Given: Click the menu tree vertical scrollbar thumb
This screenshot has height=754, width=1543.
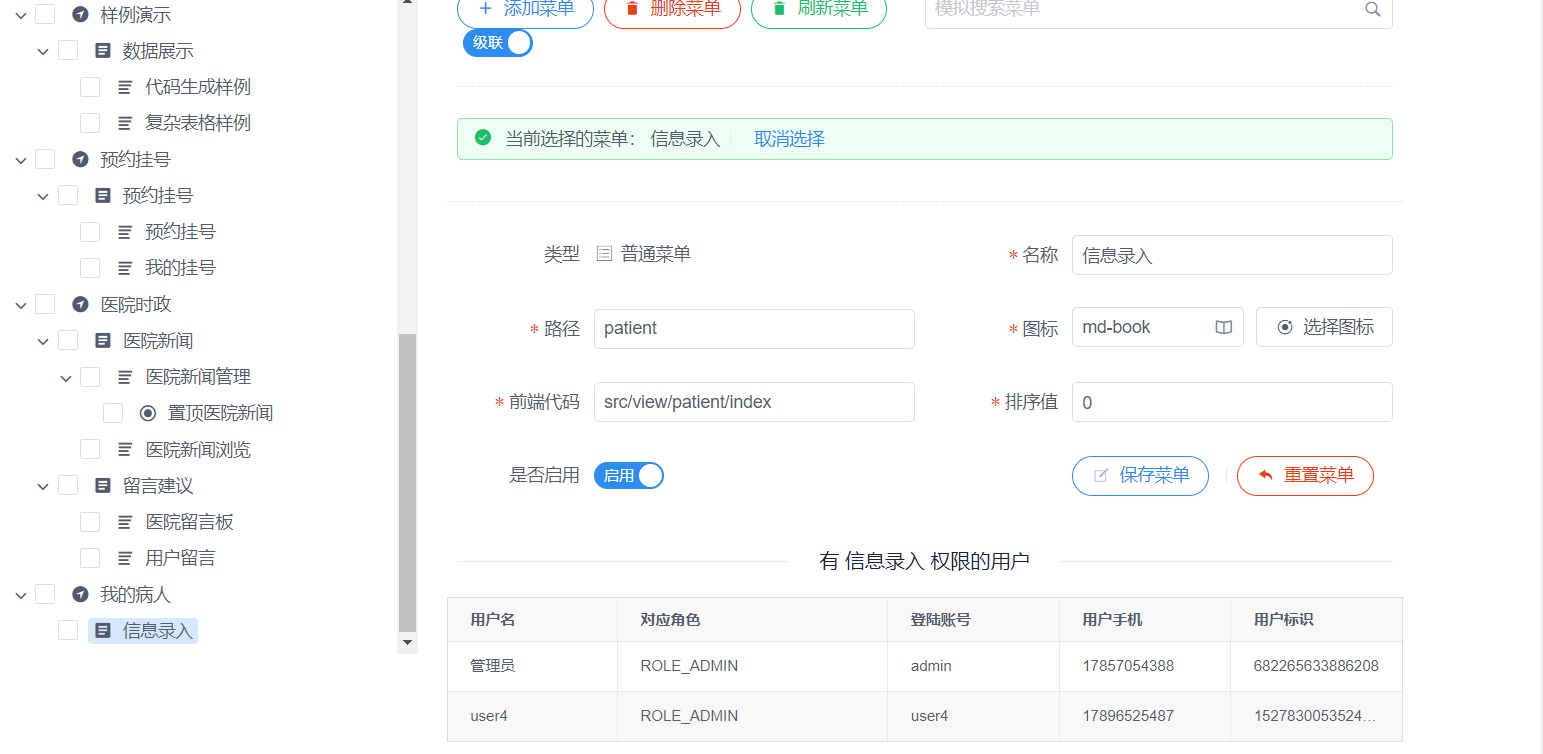Looking at the screenshot, I should tap(407, 480).
